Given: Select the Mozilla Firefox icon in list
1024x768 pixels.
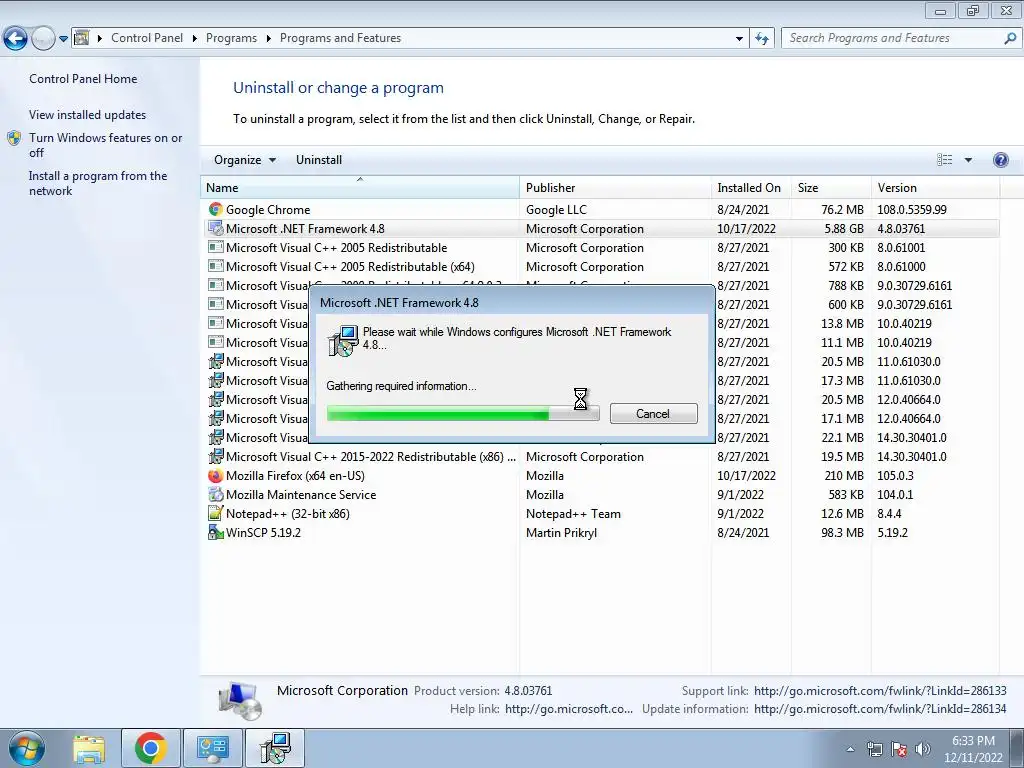Looking at the screenshot, I should coord(215,475).
